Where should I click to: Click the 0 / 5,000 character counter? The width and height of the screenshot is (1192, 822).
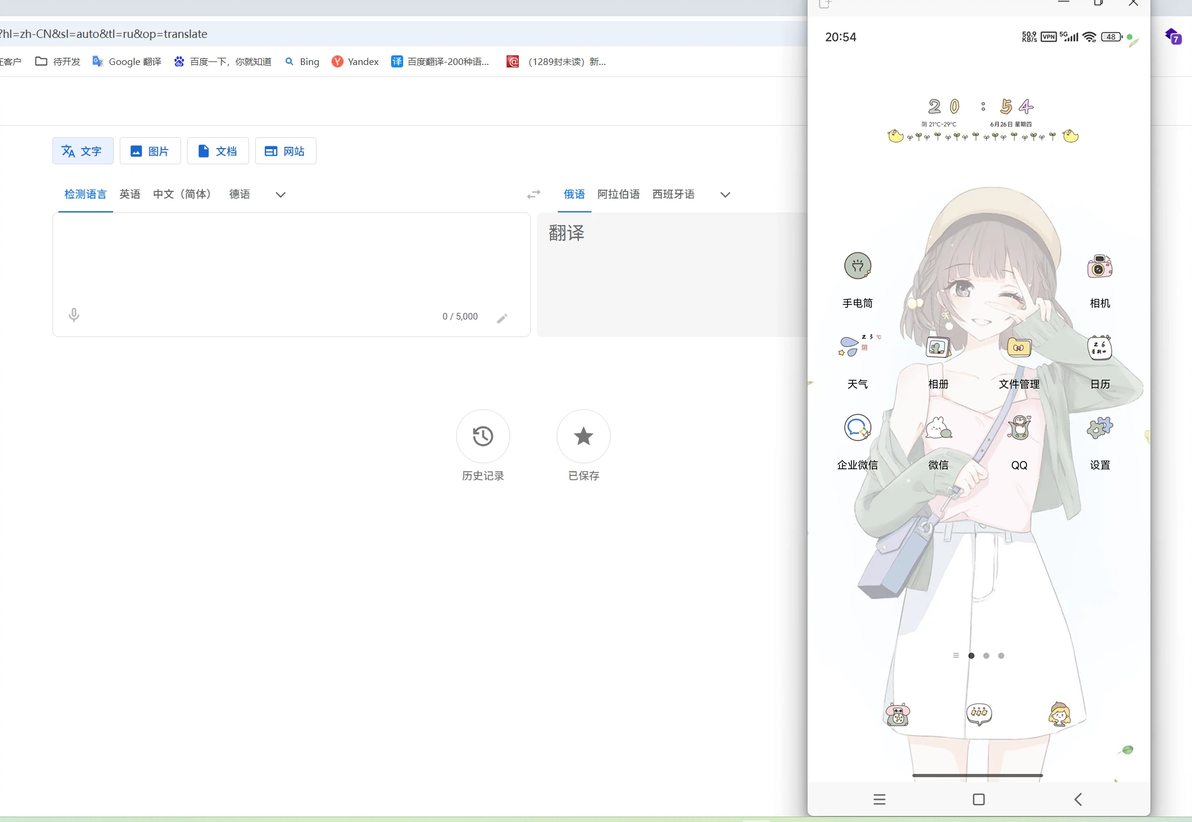pyautogui.click(x=460, y=316)
